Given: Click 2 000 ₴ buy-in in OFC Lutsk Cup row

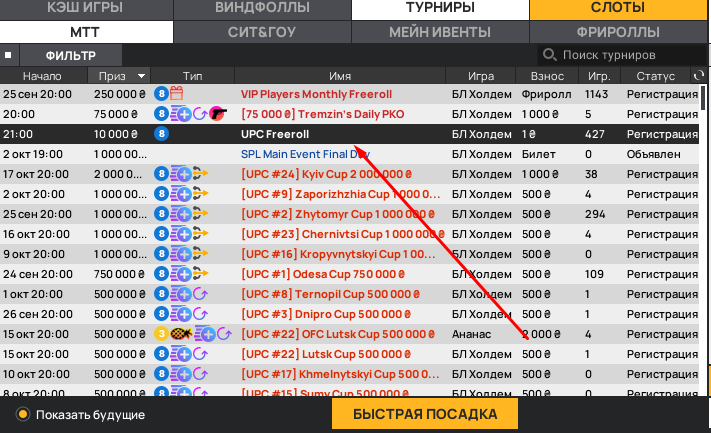Looking at the screenshot, I should [541, 334].
